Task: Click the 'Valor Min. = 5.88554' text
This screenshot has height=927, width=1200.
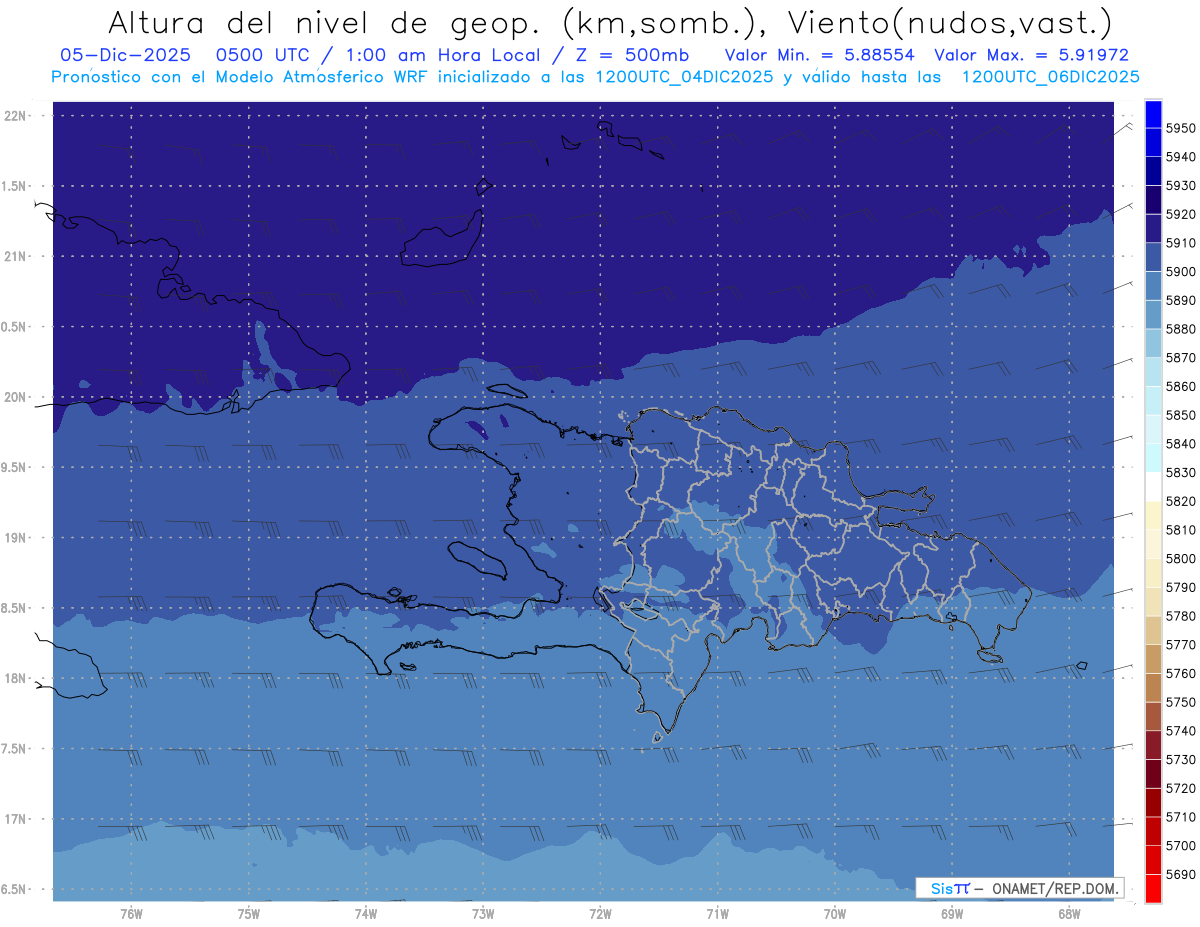Action: coord(819,56)
